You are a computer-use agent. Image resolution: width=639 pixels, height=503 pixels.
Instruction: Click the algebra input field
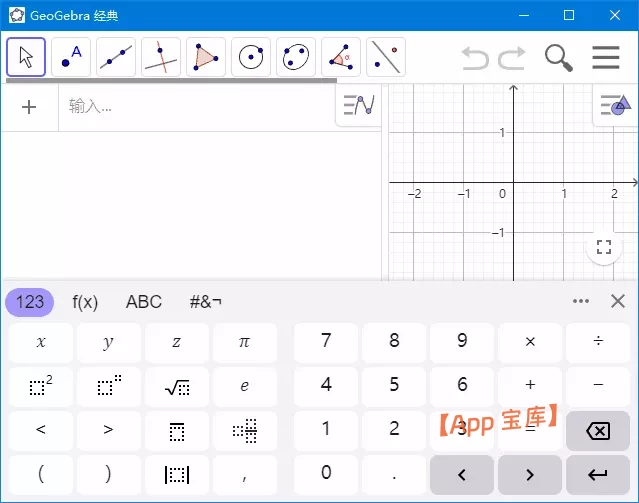coord(195,107)
